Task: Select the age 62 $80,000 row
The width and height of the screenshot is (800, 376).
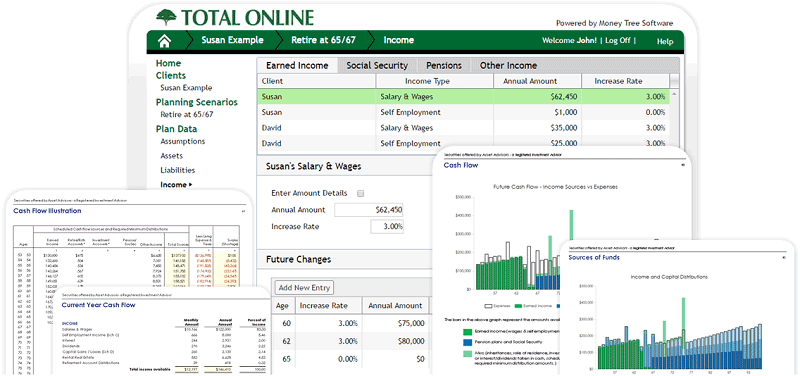Action: [352, 341]
